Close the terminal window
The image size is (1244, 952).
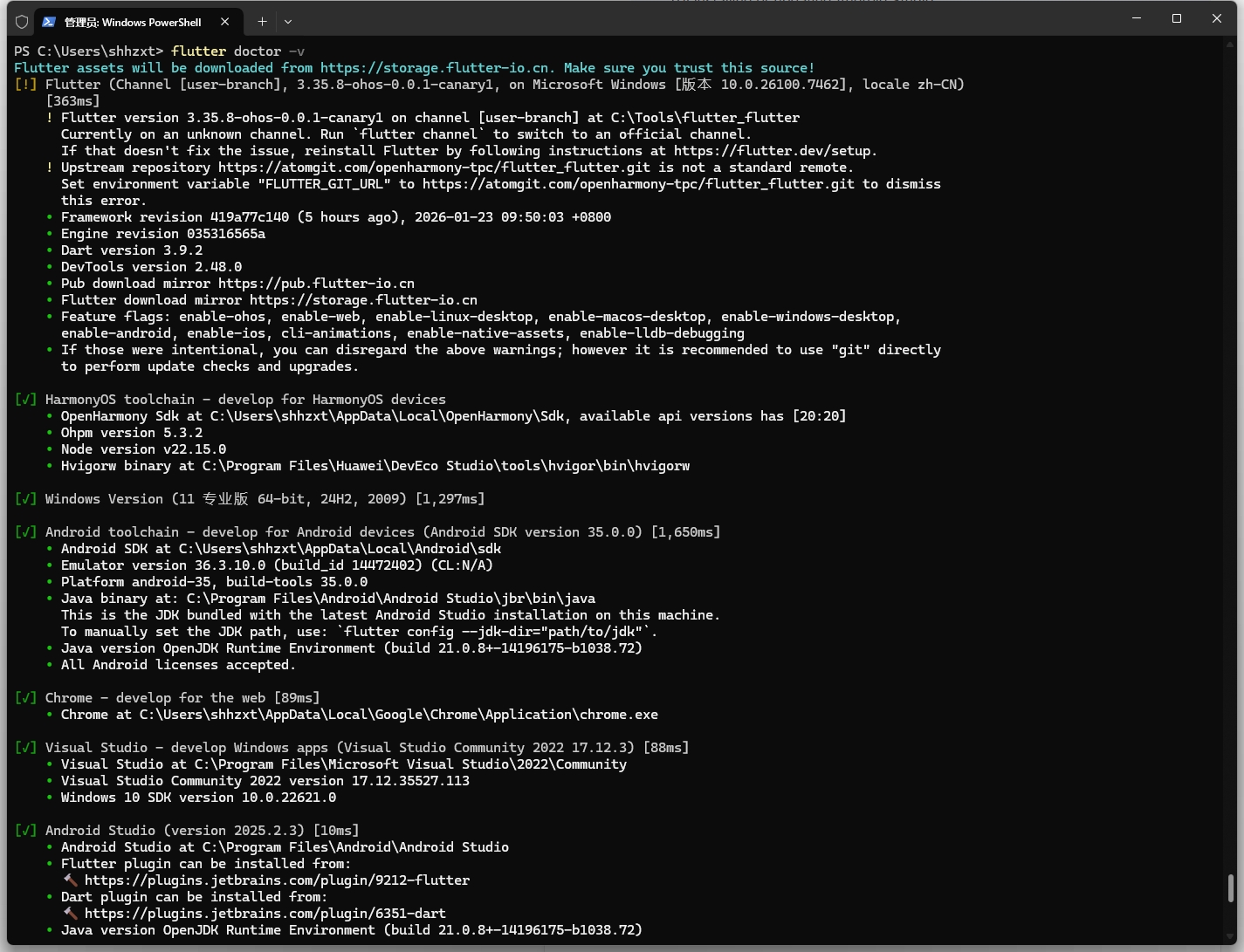[x=1217, y=18]
